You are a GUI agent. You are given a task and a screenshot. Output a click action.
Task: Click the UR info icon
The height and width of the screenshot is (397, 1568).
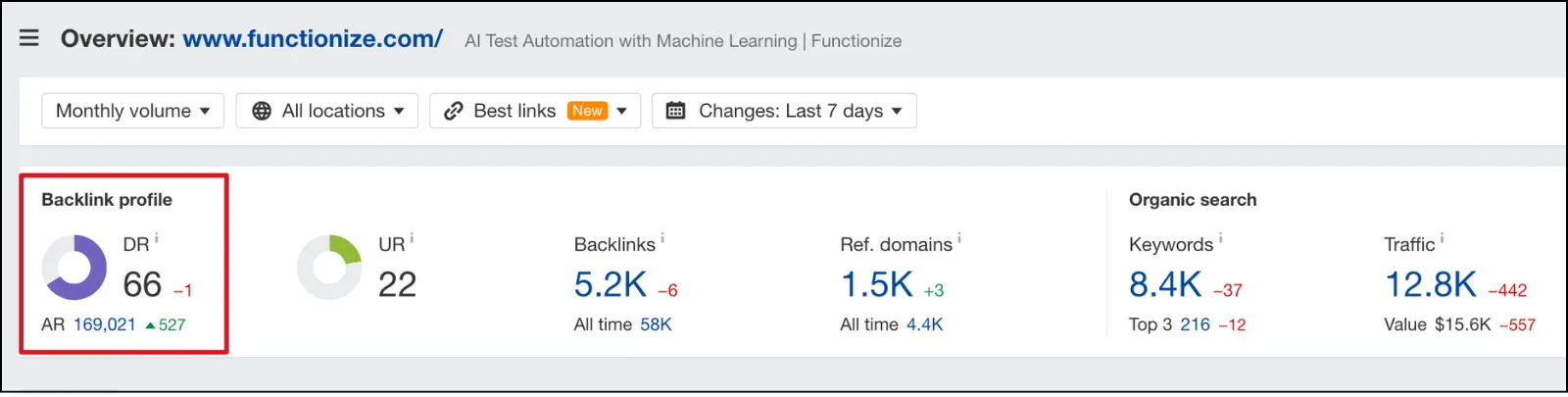[412, 238]
